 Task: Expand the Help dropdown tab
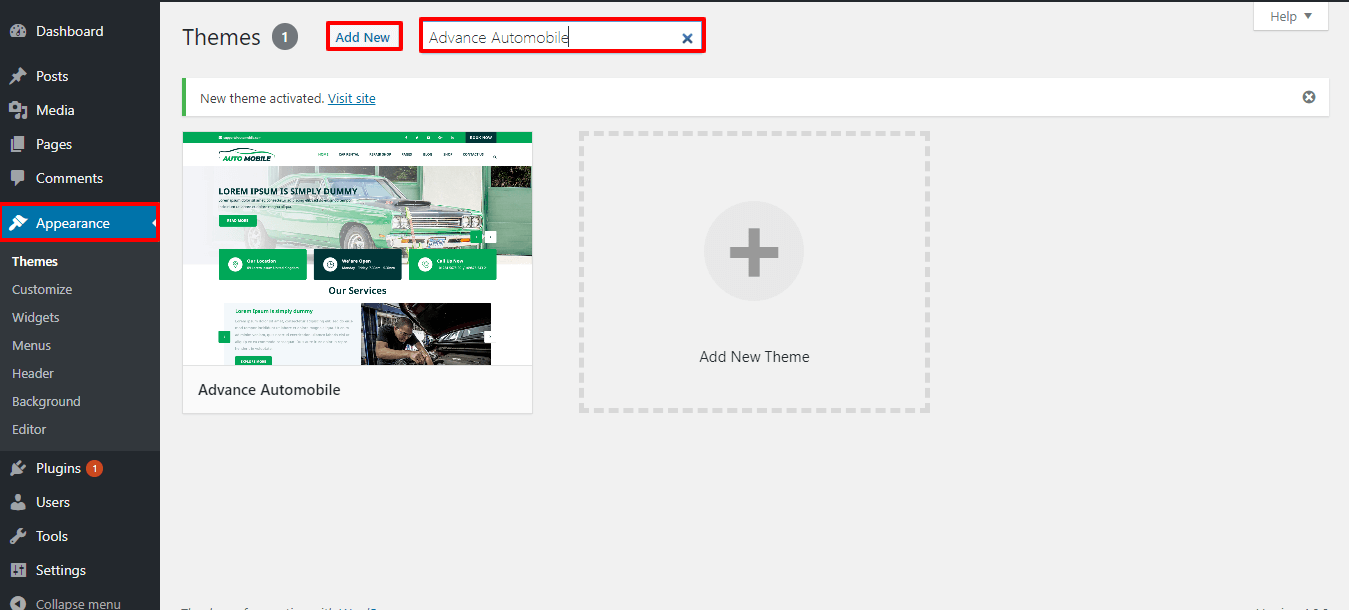tap(1290, 16)
